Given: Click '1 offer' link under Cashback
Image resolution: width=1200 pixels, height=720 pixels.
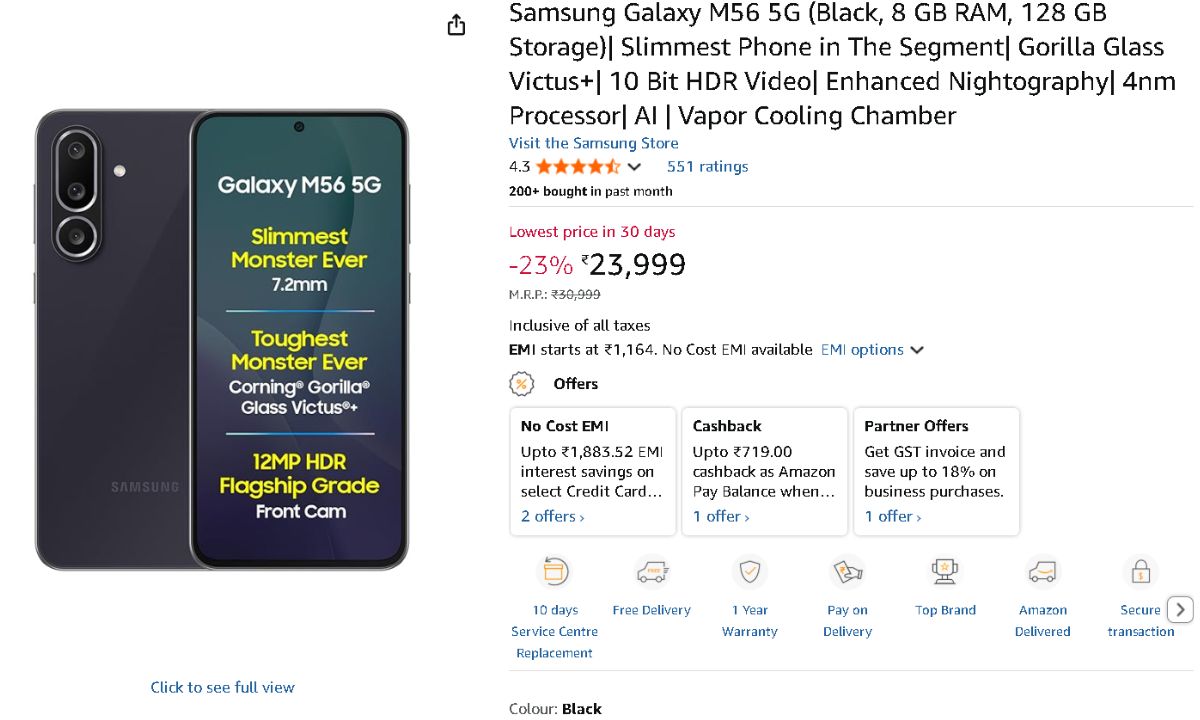Looking at the screenshot, I should tap(721, 516).
